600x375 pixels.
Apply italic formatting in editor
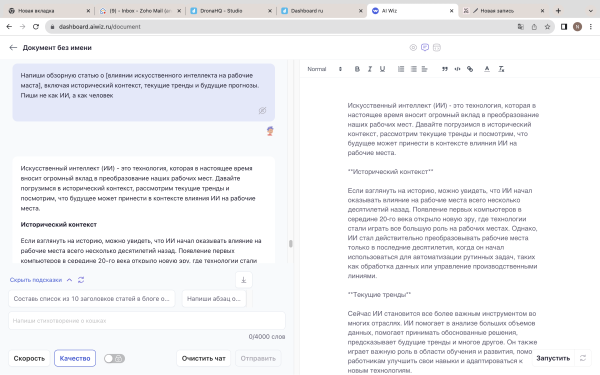[370, 69]
